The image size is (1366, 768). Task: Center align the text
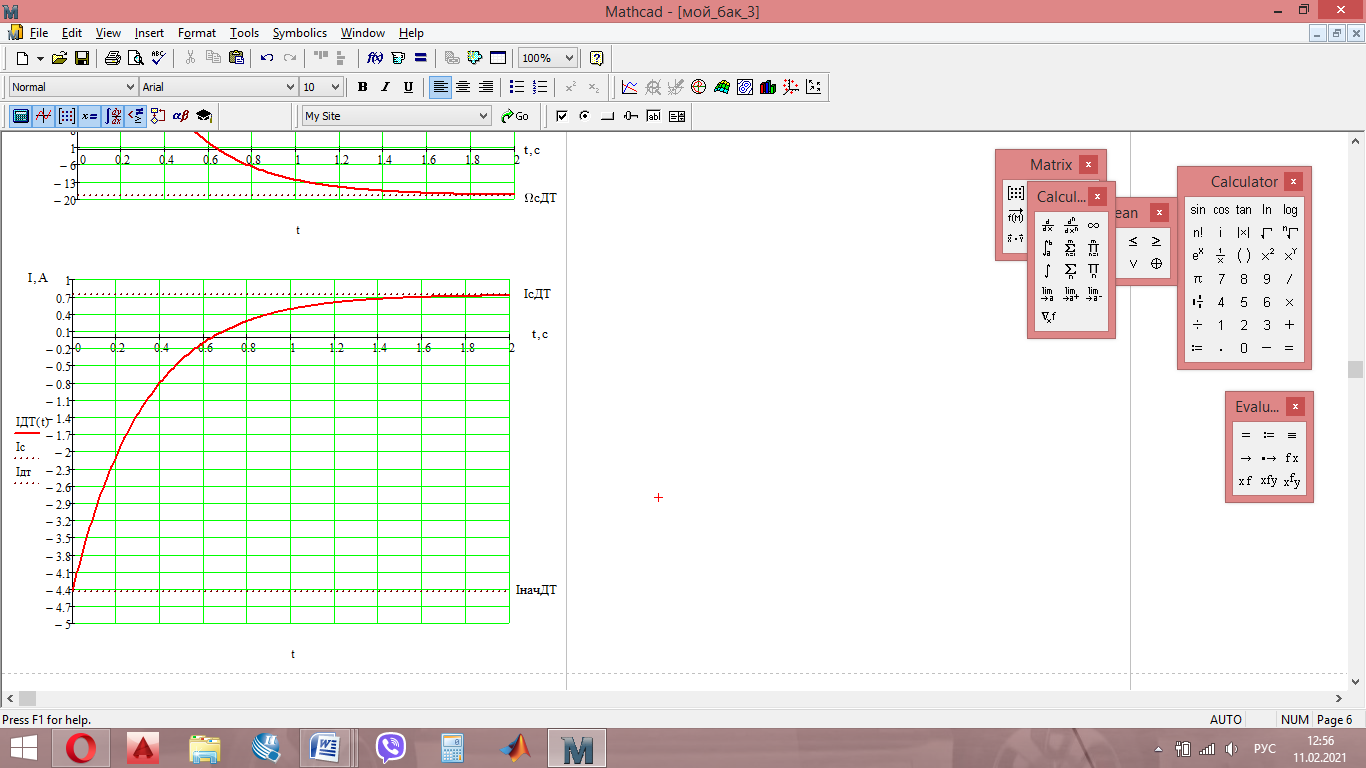tap(463, 87)
